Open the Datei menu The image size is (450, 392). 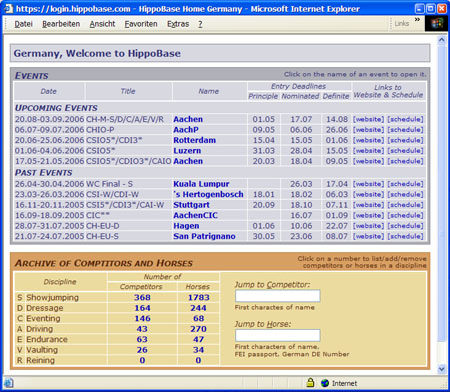[23, 24]
